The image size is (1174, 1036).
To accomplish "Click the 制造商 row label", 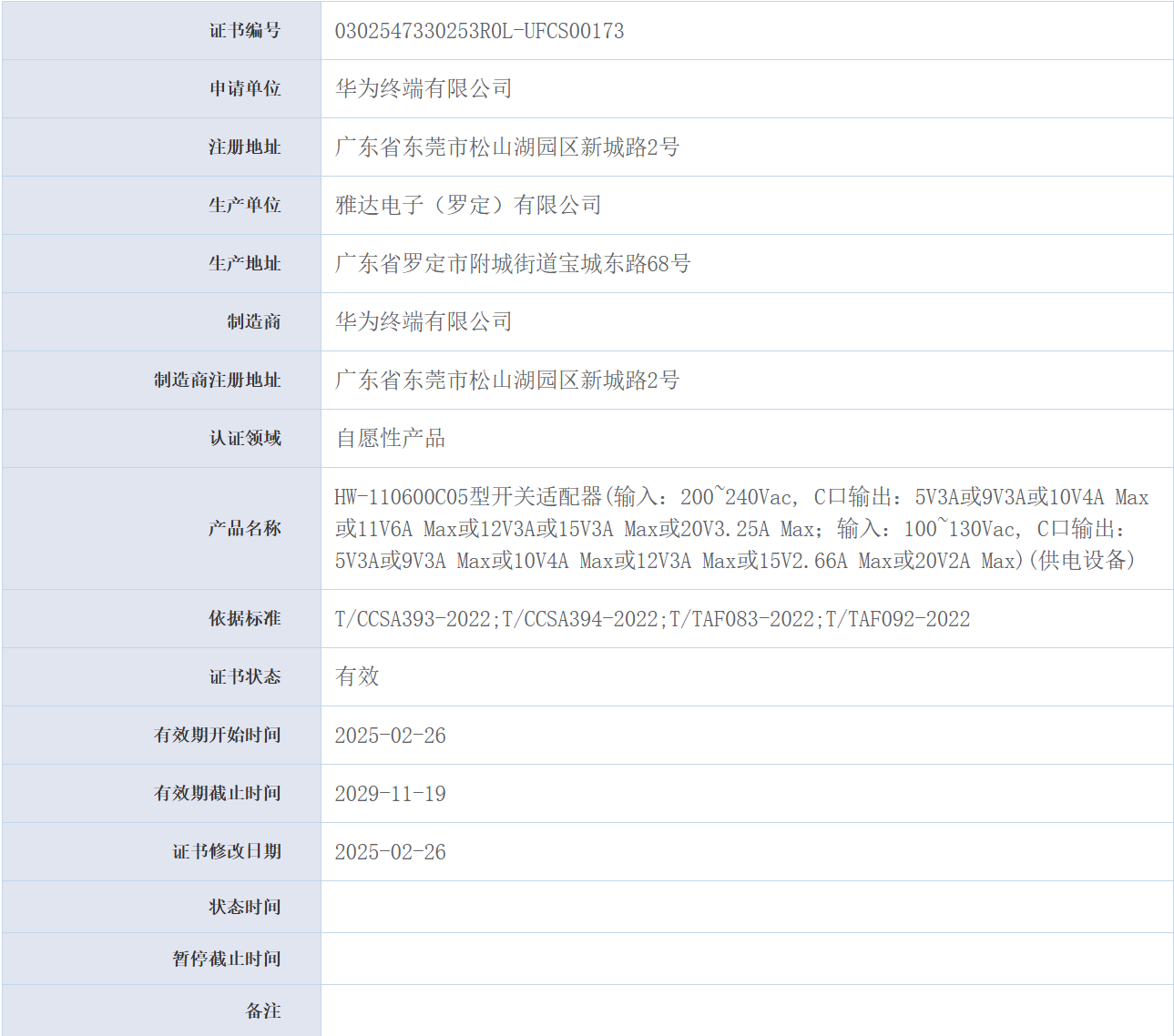I will click(254, 322).
